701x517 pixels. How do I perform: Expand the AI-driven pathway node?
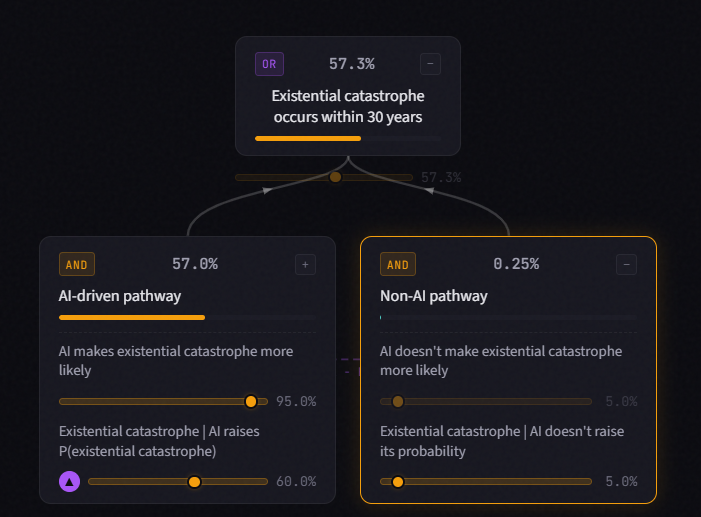(305, 264)
